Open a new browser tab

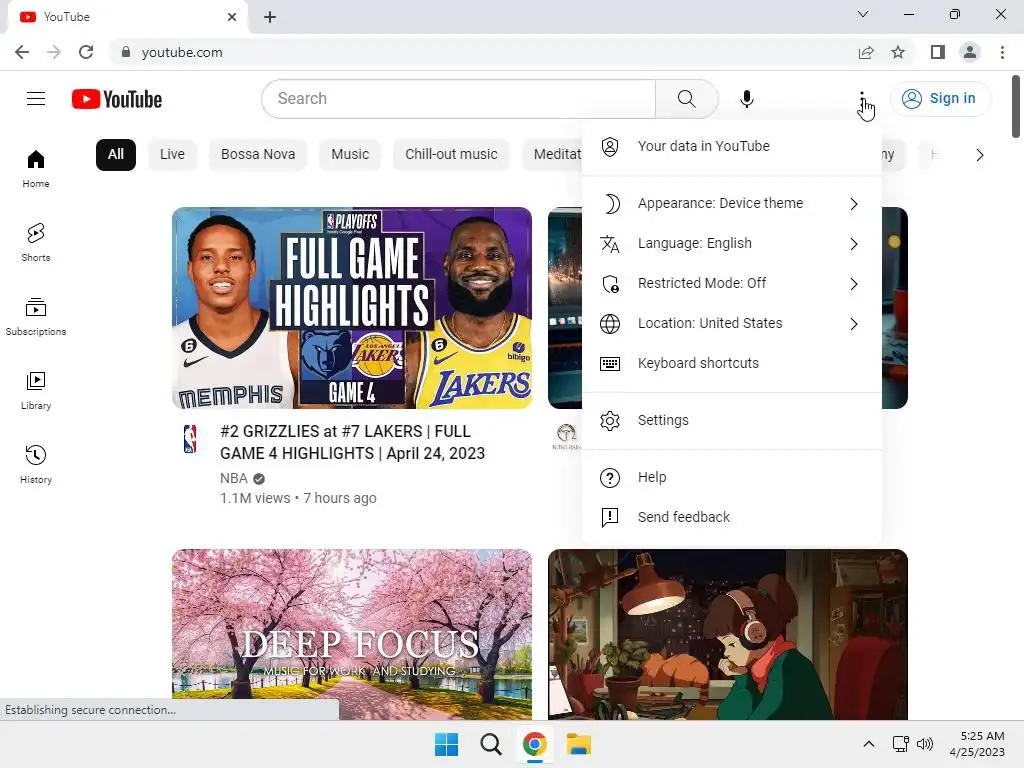[x=270, y=17]
